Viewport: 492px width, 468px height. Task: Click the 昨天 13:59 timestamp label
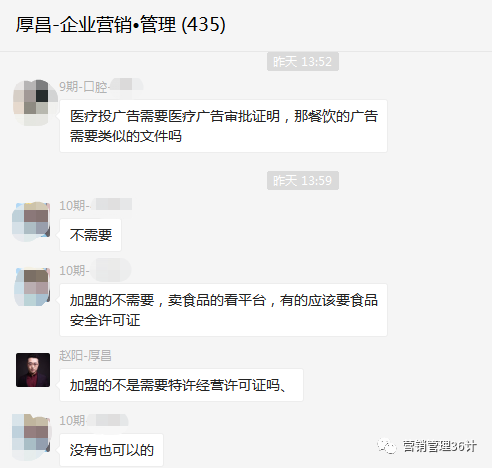(x=303, y=181)
